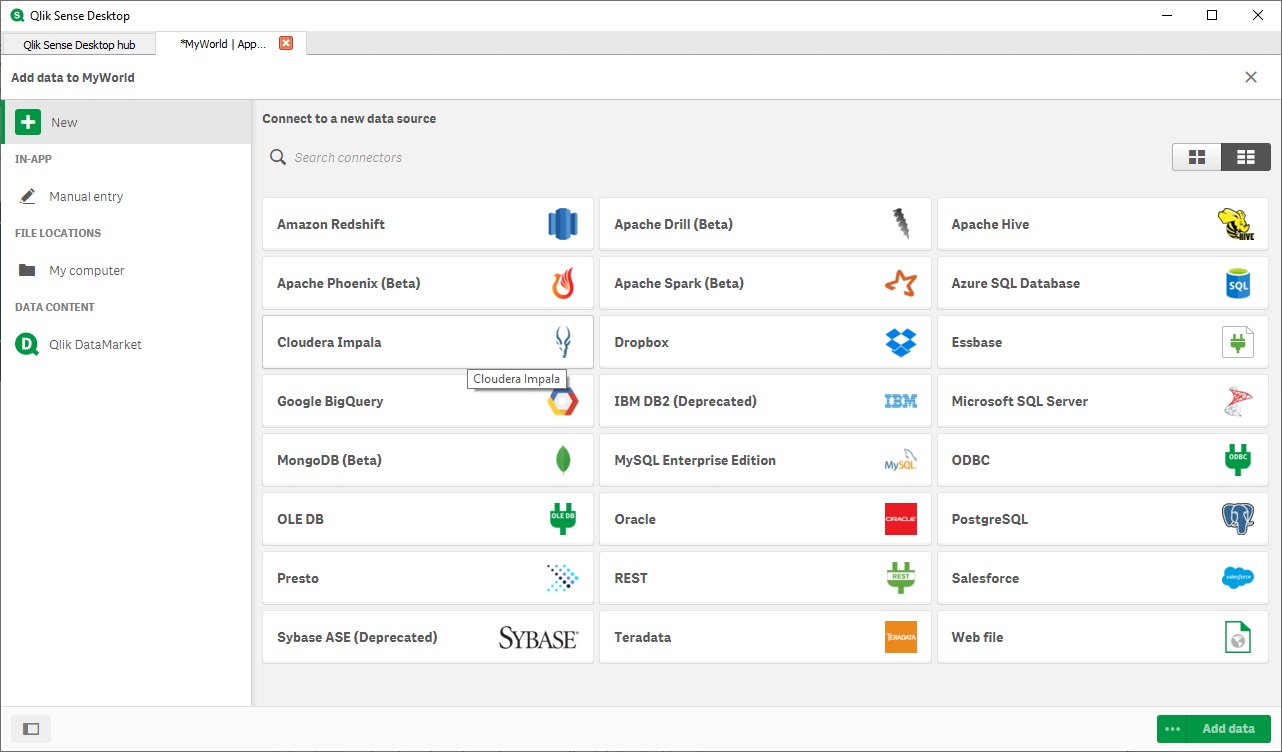This screenshot has height=752, width=1282.
Task: Click the Salesforce cloud icon
Action: click(x=1238, y=578)
